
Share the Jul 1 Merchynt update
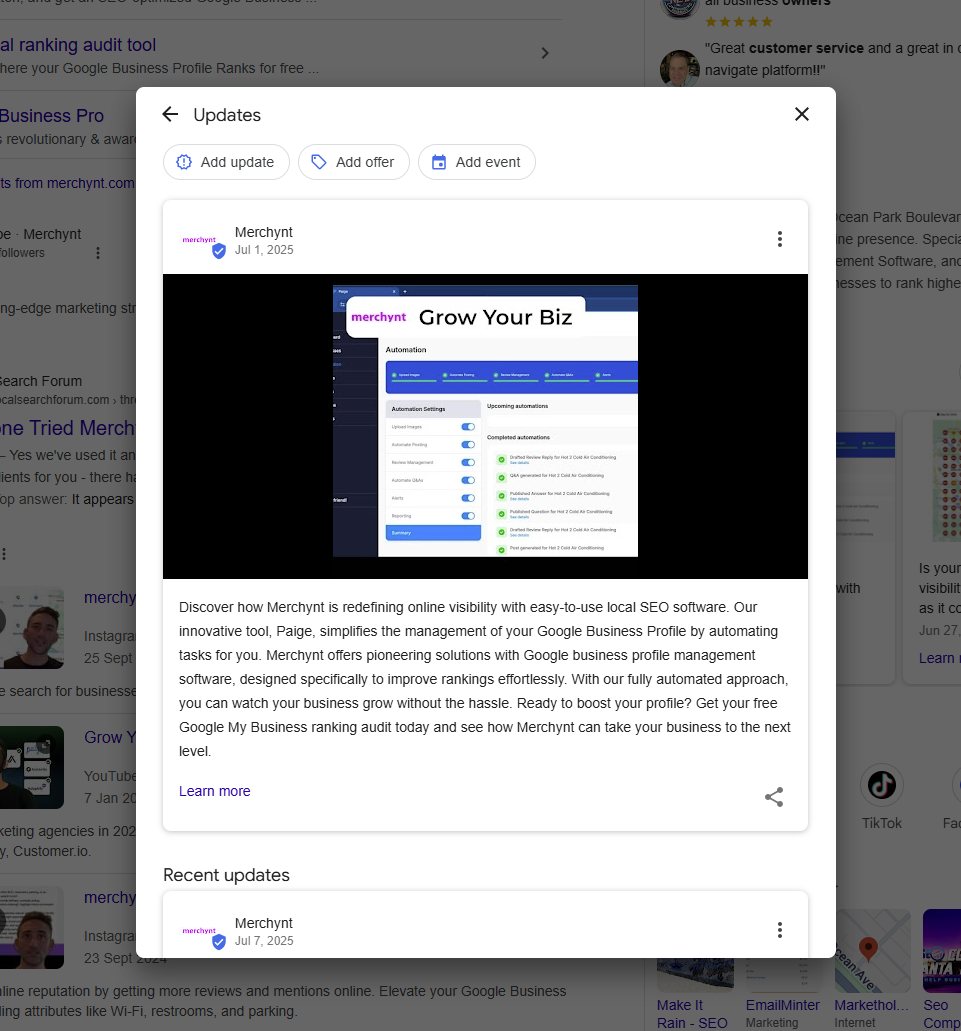point(774,797)
